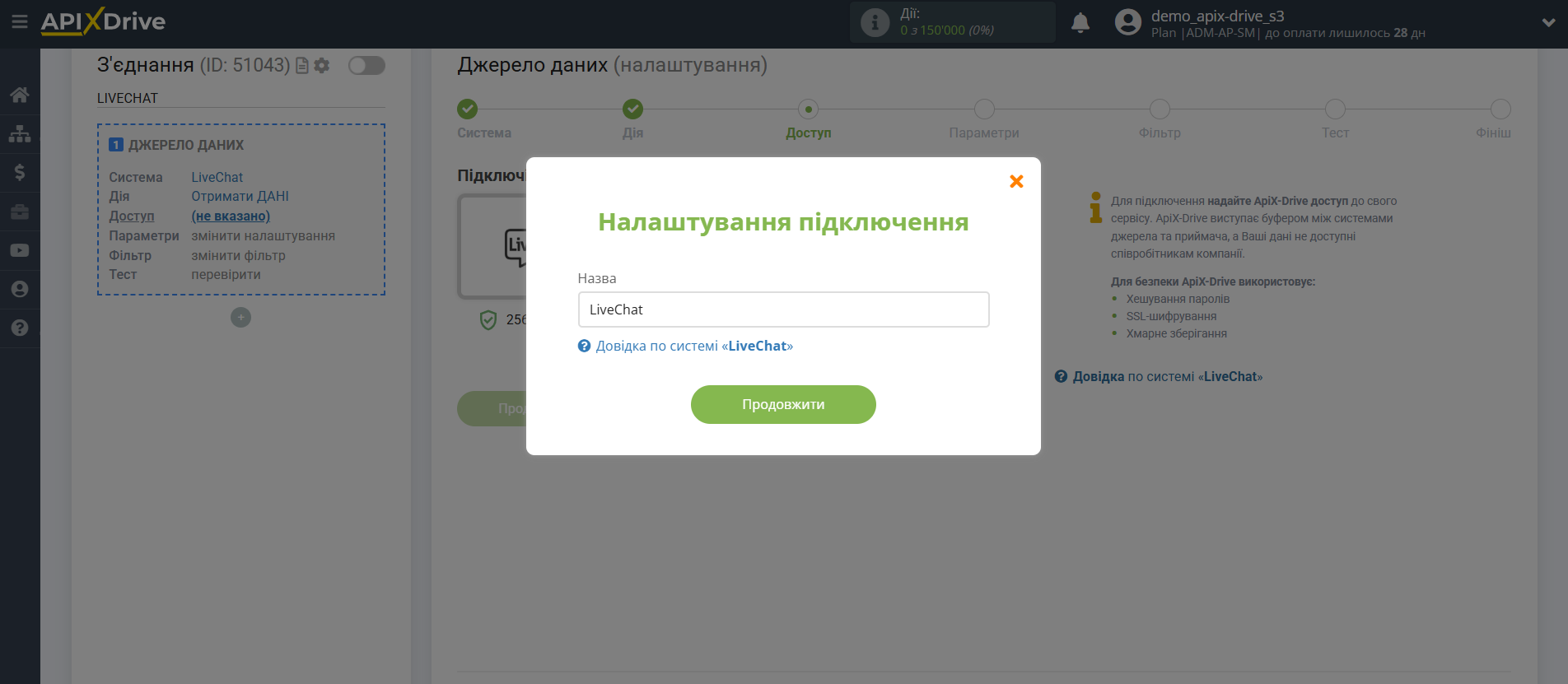Go to Фініш step
Image resolution: width=1568 pixels, height=684 pixels.
[1500, 109]
